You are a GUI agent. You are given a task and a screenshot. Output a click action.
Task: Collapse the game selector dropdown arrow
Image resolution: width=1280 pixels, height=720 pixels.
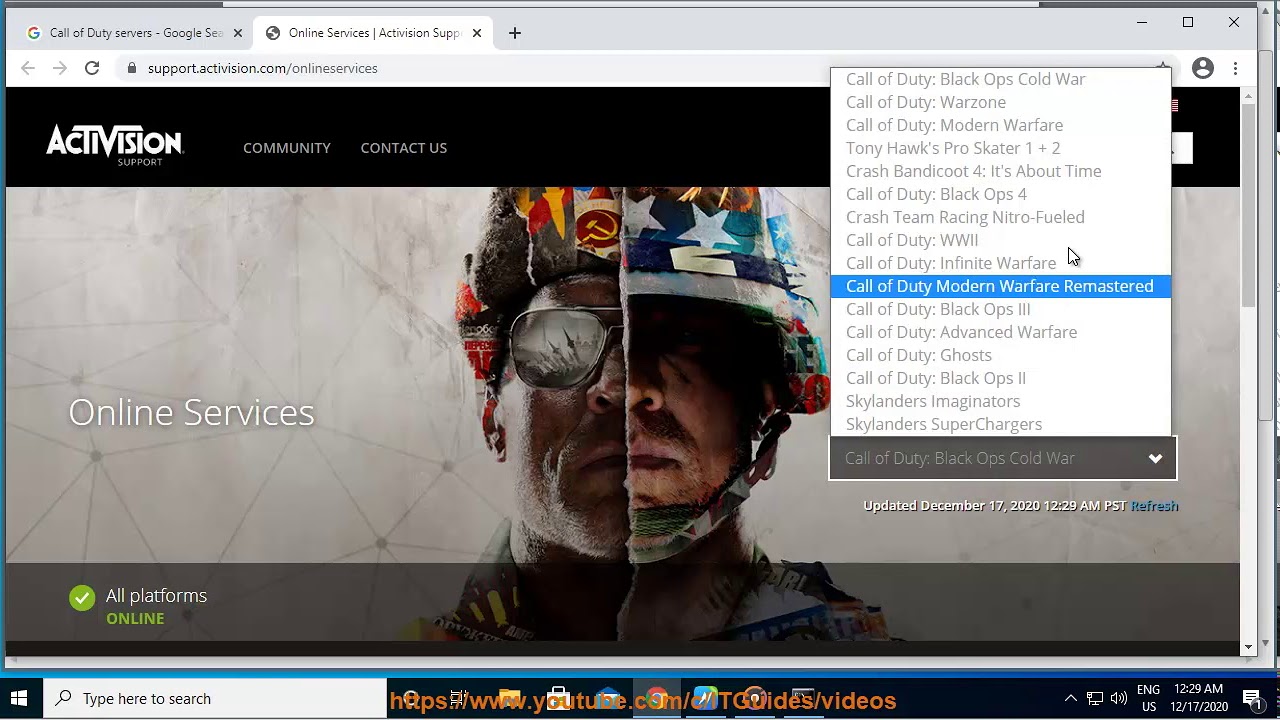[x=1155, y=459]
